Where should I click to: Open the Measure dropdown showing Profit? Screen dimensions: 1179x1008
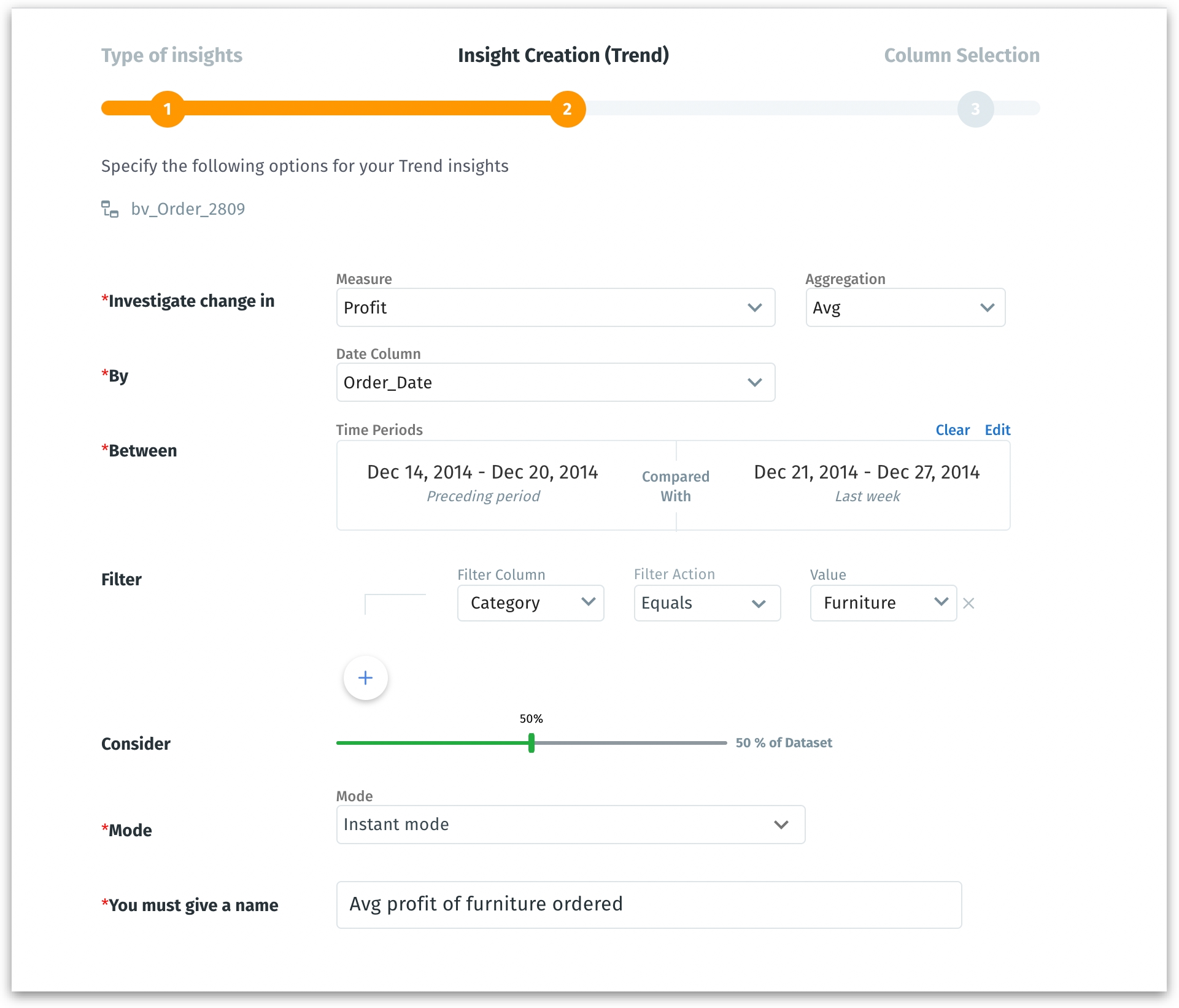(555, 307)
